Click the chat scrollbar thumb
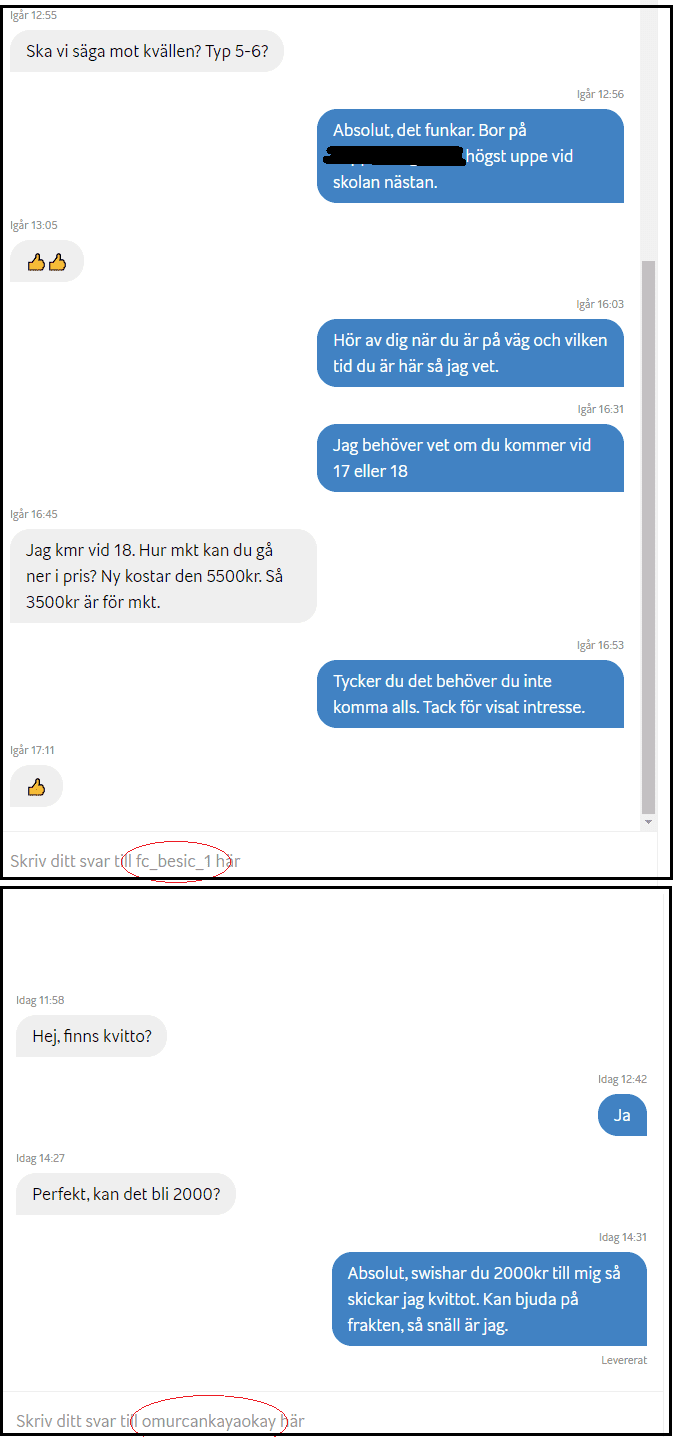 point(649,536)
